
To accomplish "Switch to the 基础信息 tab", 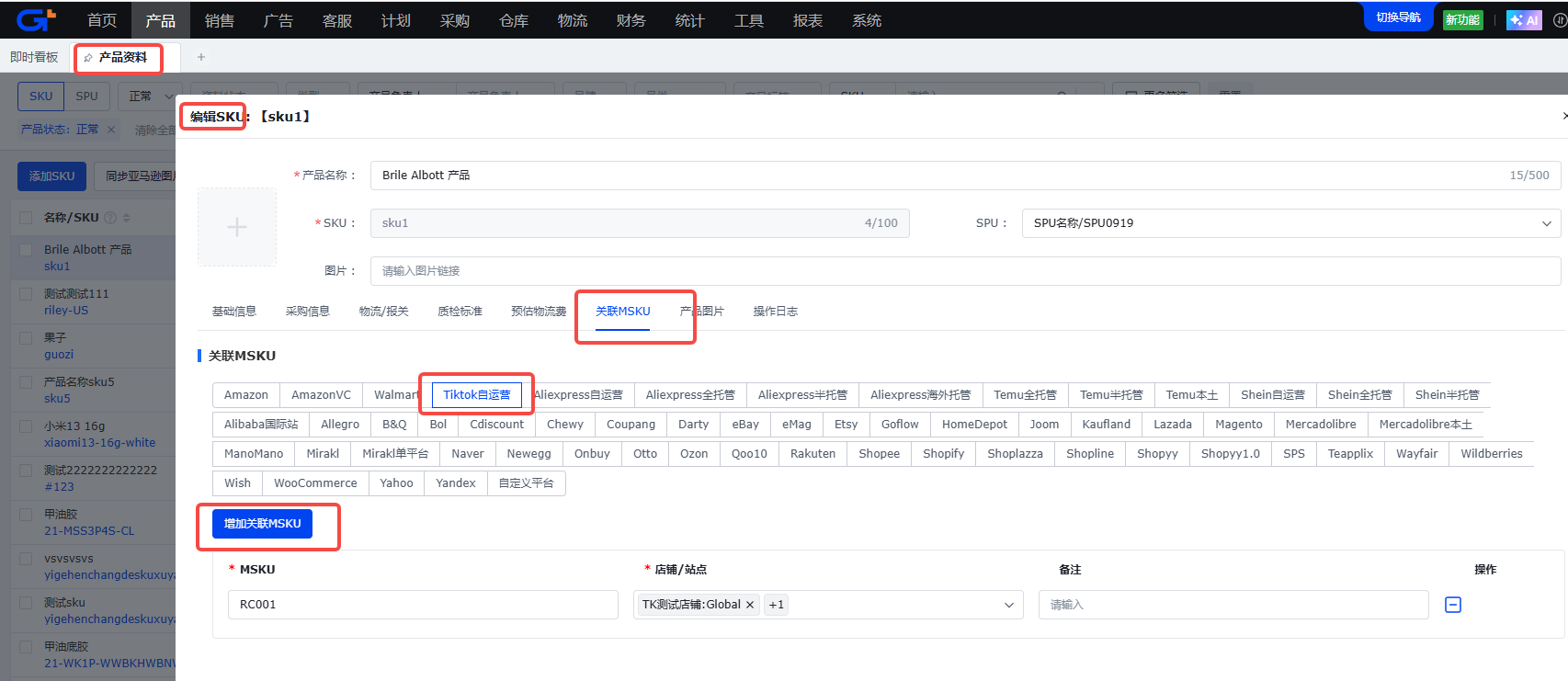I will pos(234,312).
